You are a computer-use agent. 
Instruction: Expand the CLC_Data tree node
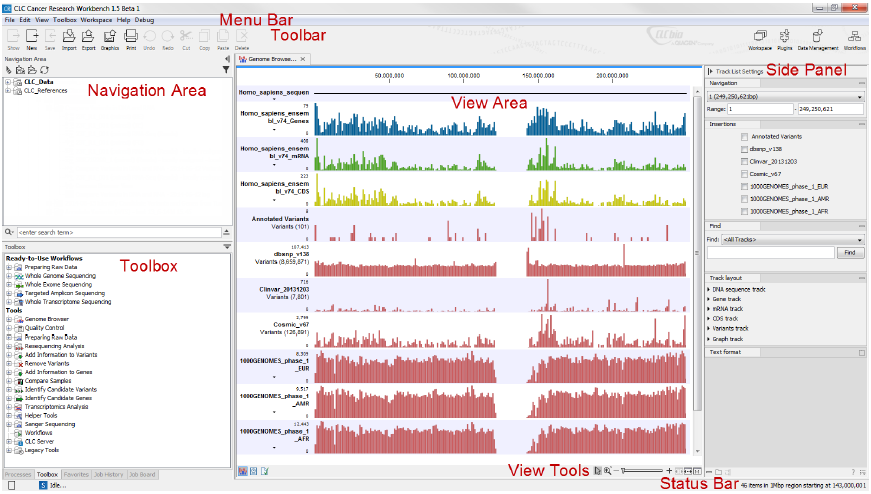click(x=8, y=82)
